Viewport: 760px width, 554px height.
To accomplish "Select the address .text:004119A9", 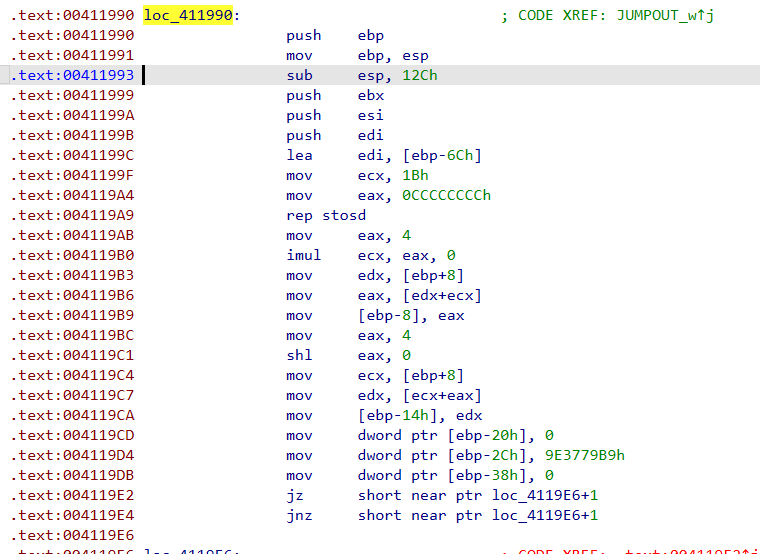I will pos(72,215).
